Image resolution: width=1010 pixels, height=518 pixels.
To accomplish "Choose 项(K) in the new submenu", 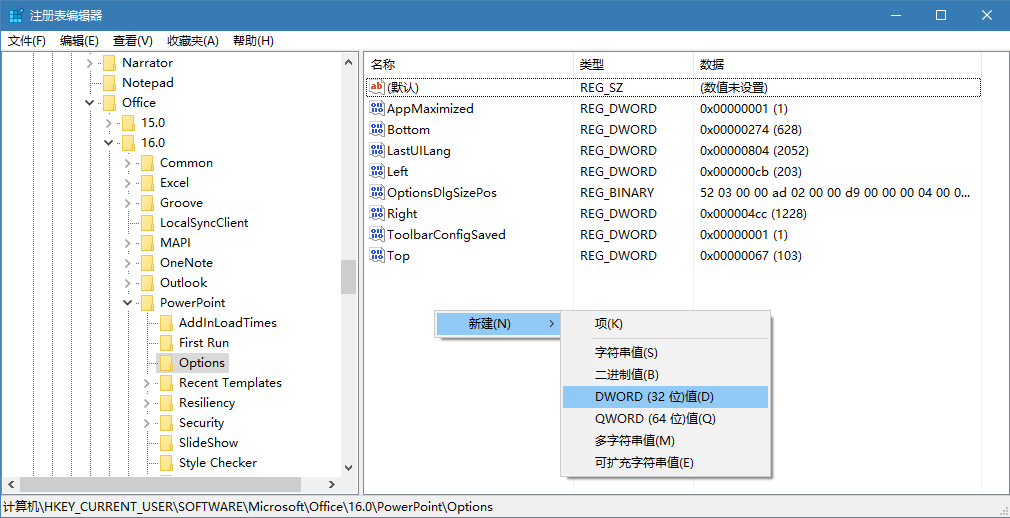I will coord(665,324).
